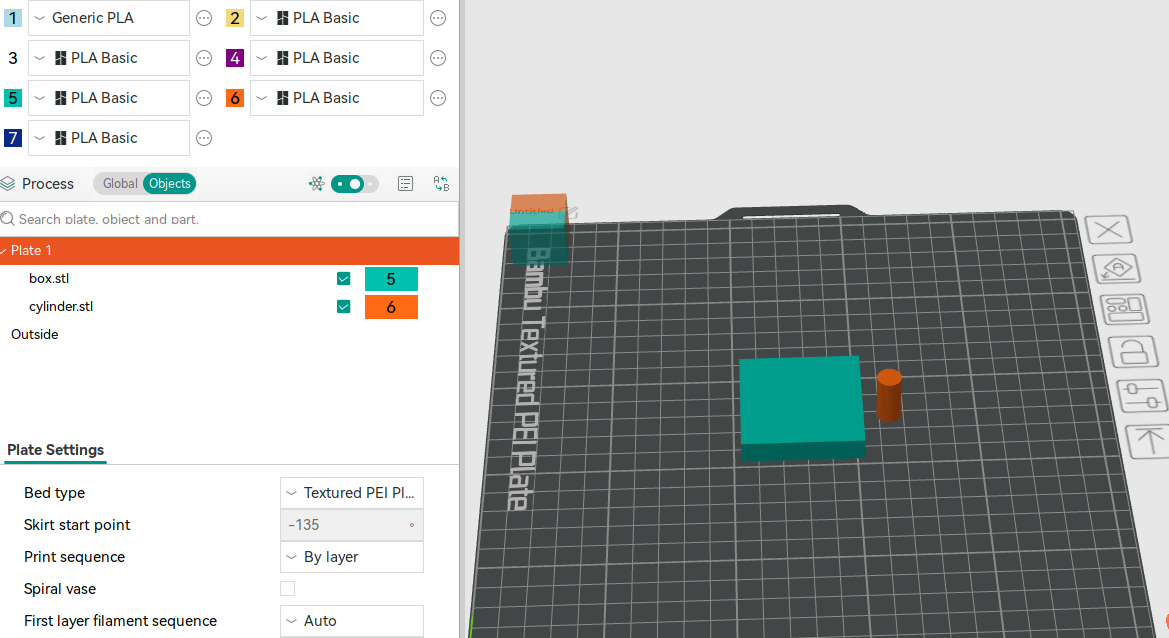1169x638 pixels.
Task: Open PLA Basic dropdown for filament 4
Action: coord(337,58)
